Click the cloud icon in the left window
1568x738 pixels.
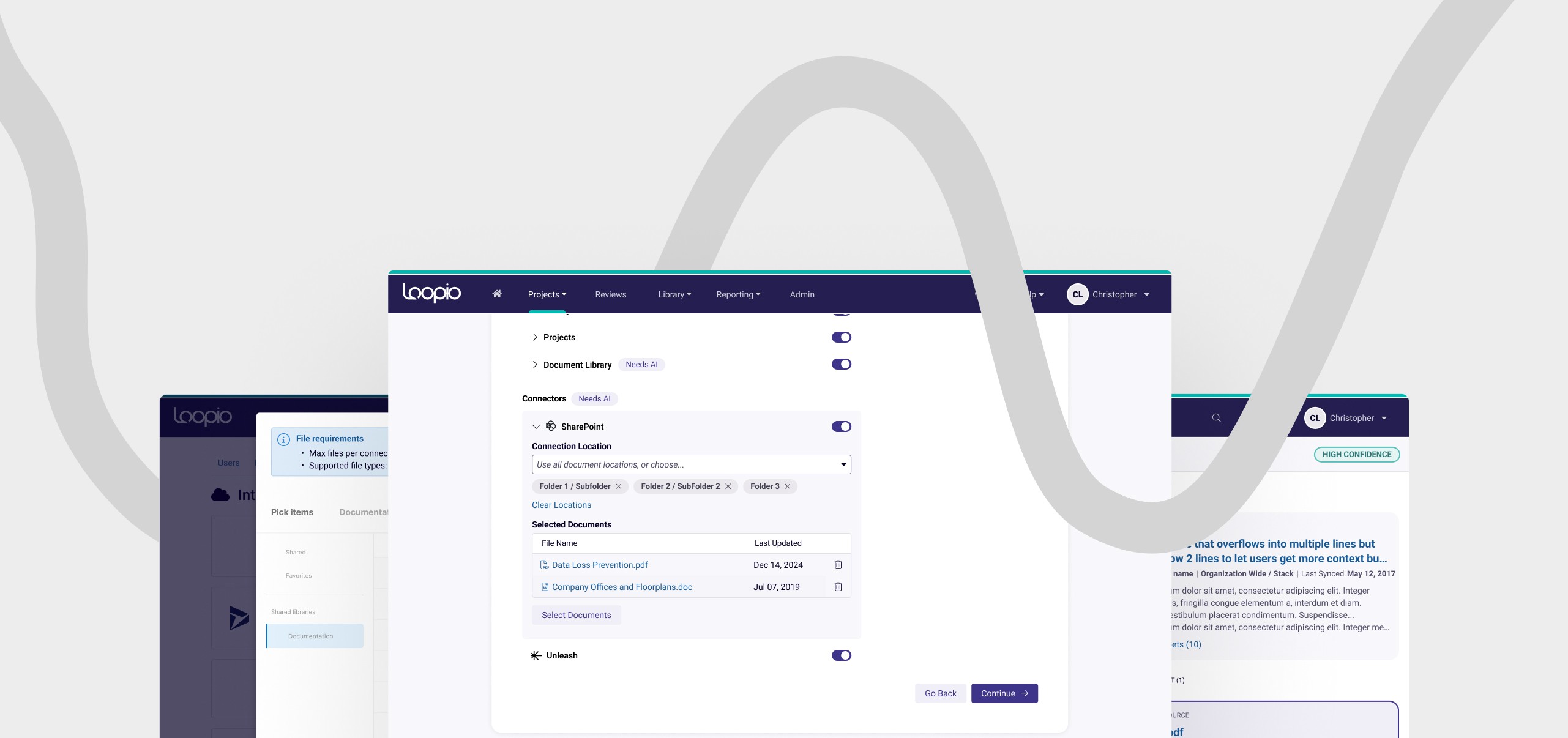click(x=220, y=494)
